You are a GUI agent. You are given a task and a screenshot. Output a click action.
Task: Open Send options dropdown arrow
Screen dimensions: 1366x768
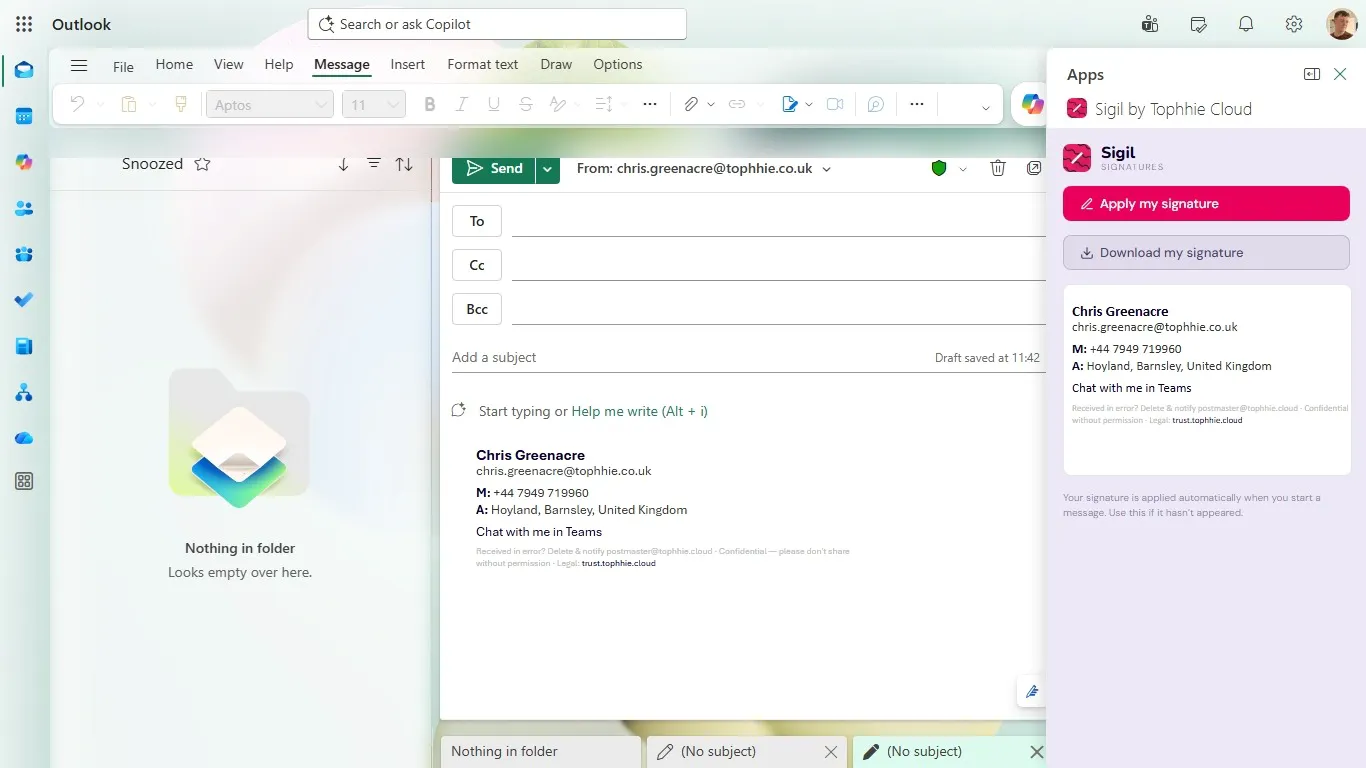click(547, 169)
